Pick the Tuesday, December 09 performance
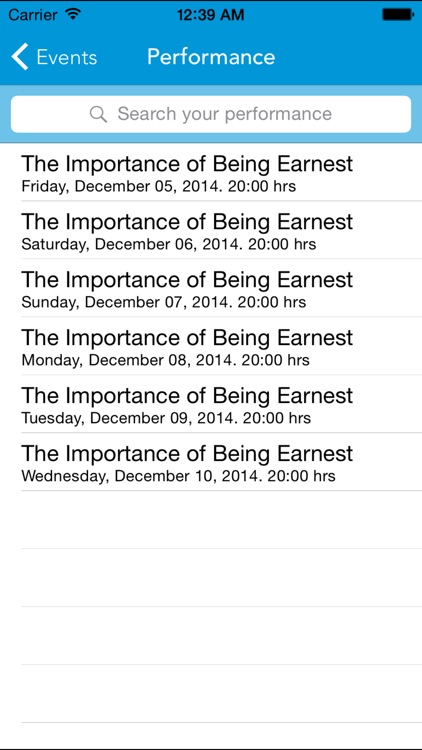Viewport: 422px width, 750px height. [211, 404]
